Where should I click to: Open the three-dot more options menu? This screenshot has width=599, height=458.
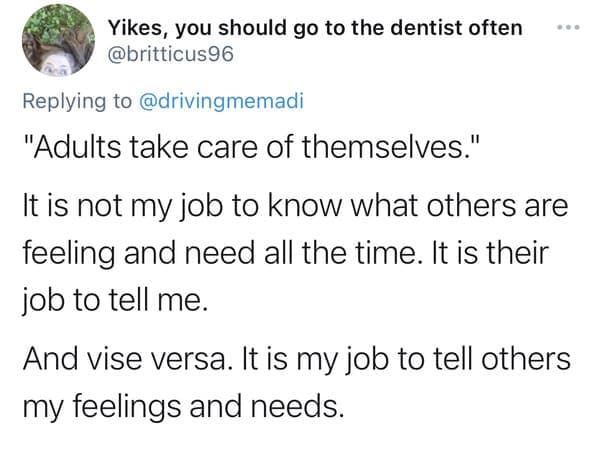[x=568, y=27]
